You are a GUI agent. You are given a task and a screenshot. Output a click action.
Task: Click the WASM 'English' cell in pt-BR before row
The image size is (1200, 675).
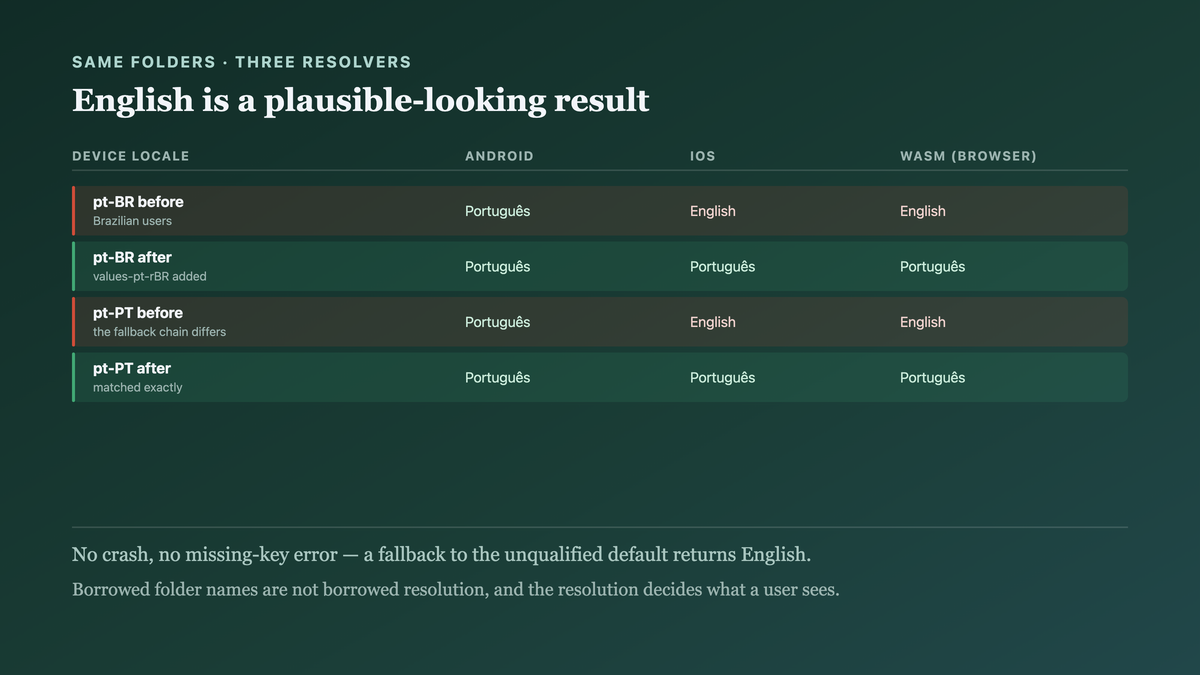coord(923,211)
